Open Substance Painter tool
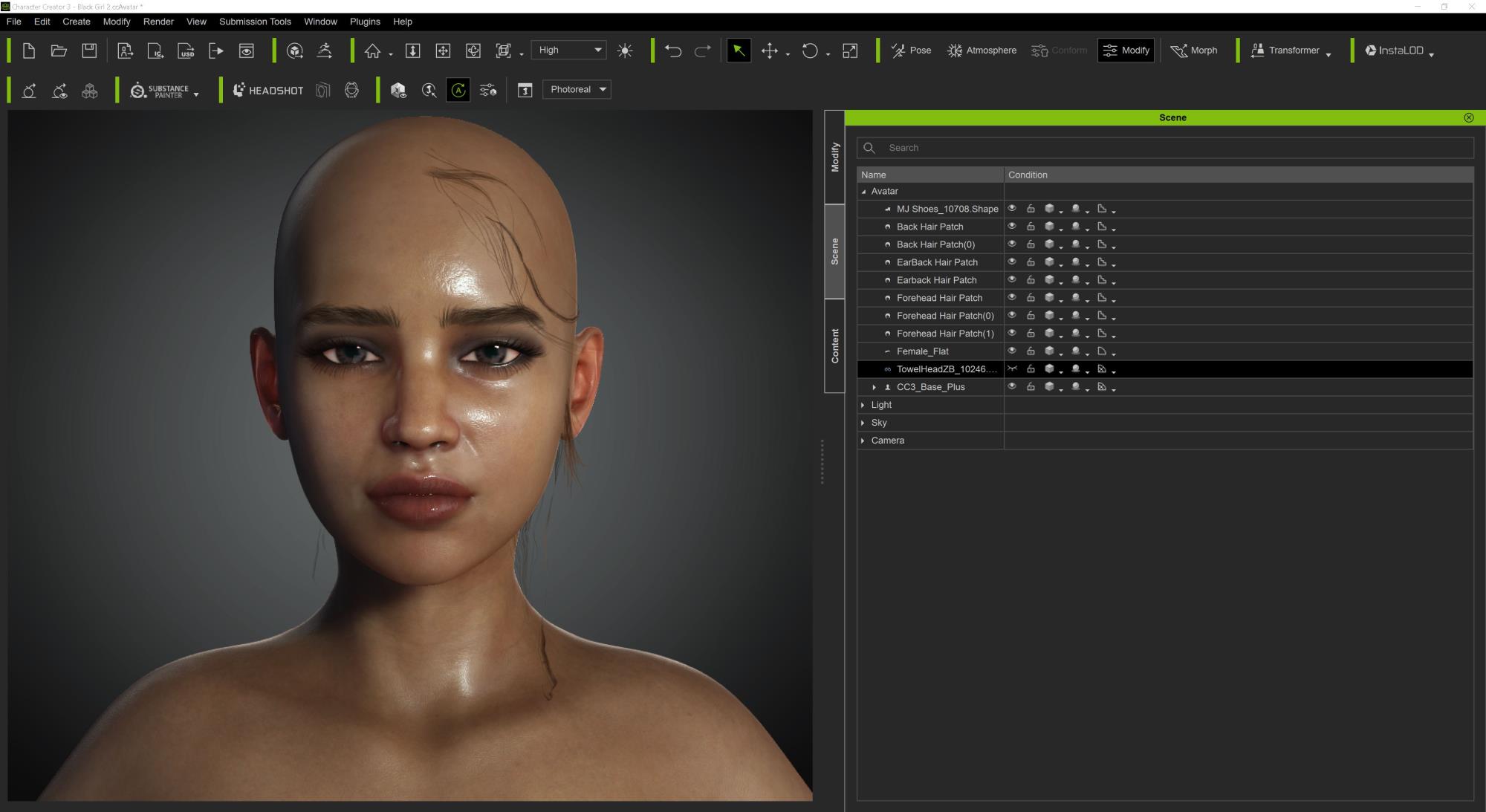The height and width of the screenshot is (812, 1486). 160,90
